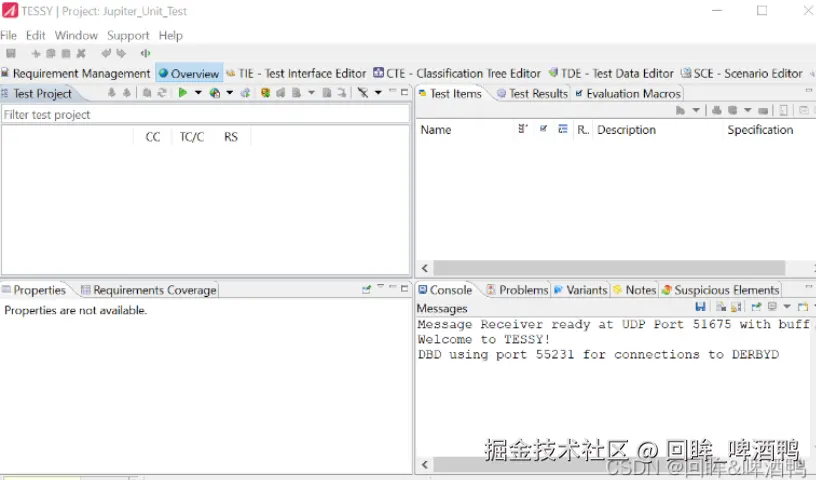
Task: Switch to the Suspicious Elements tab
Action: pos(721,290)
